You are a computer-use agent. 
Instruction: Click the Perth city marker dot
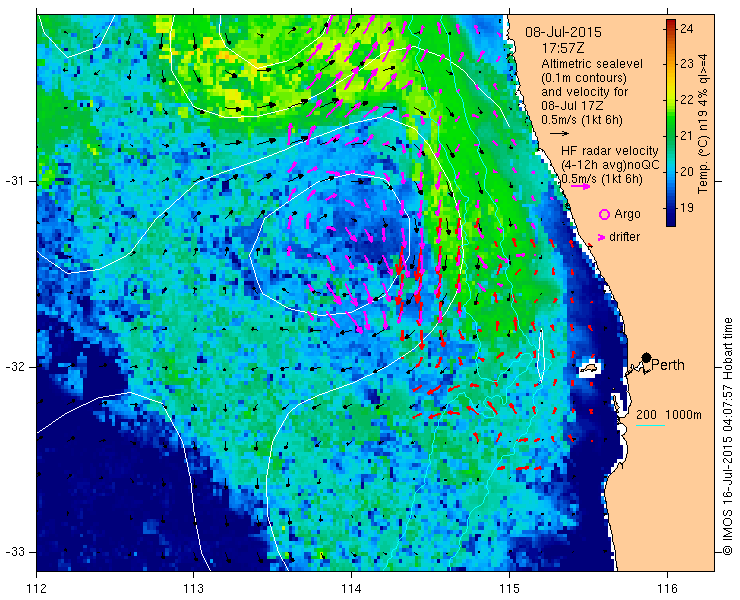647,357
